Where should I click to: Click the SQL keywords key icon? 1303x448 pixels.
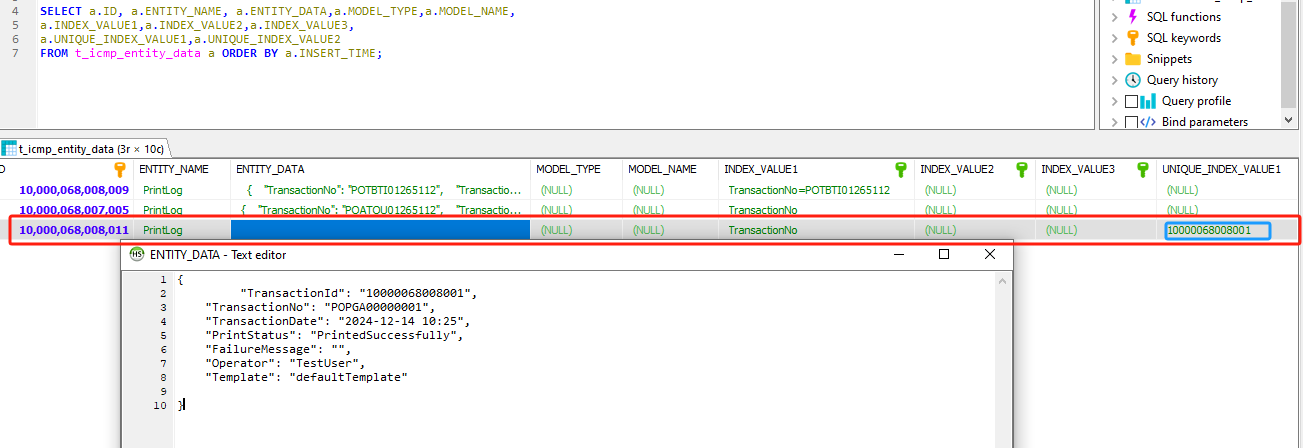tap(1132, 38)
